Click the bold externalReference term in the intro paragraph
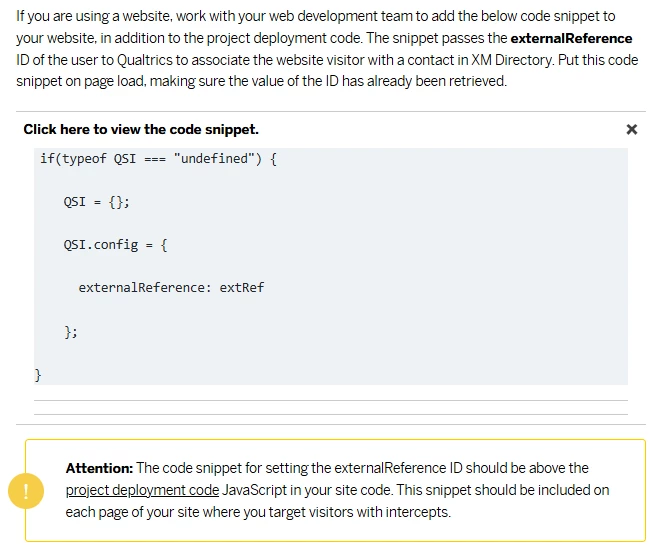The width and height of the screenshot is (664, 552). coord(571,38)
